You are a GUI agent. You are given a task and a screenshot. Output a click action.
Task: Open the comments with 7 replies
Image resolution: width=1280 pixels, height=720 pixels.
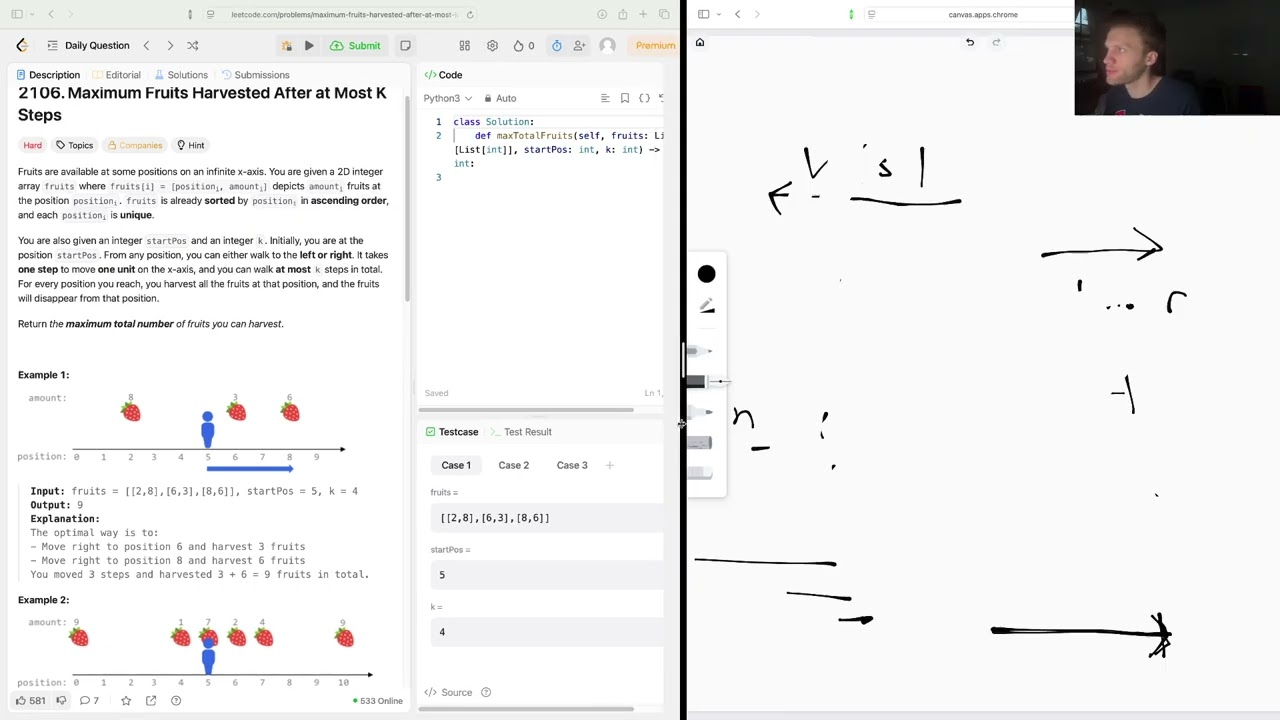point(89,700)
